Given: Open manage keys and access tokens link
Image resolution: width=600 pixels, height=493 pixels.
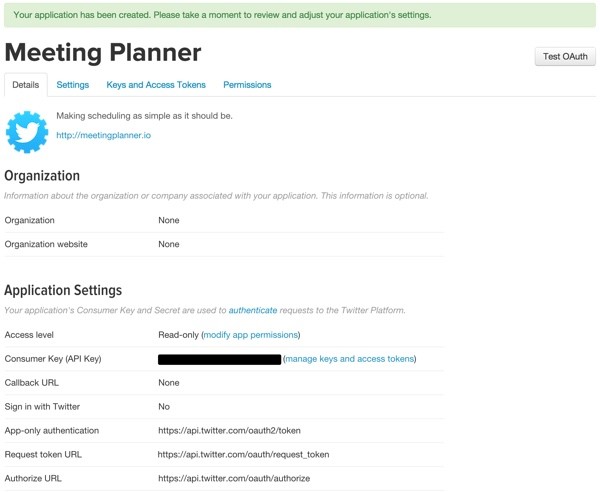Looking at the screenshot, I should [x=350, y=359].
